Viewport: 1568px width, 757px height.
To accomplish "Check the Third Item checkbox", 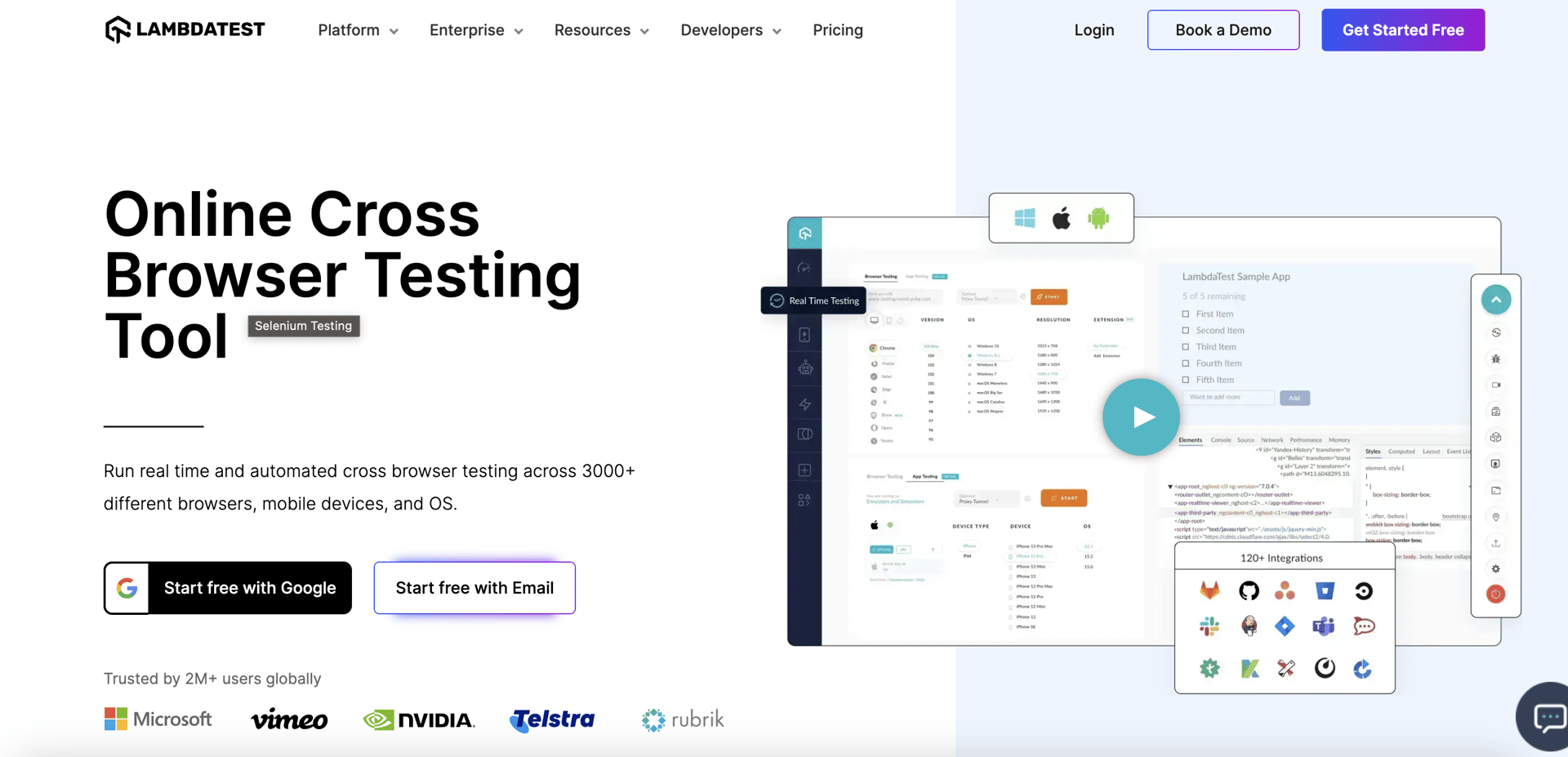I will (x=1186, y=346).
